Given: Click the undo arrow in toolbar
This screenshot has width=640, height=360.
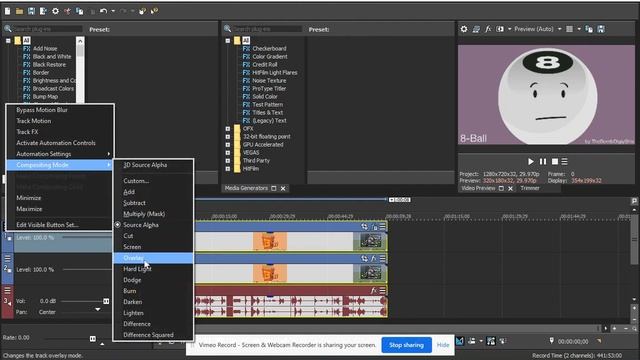Looking at the screenshot, I should 103,11.
